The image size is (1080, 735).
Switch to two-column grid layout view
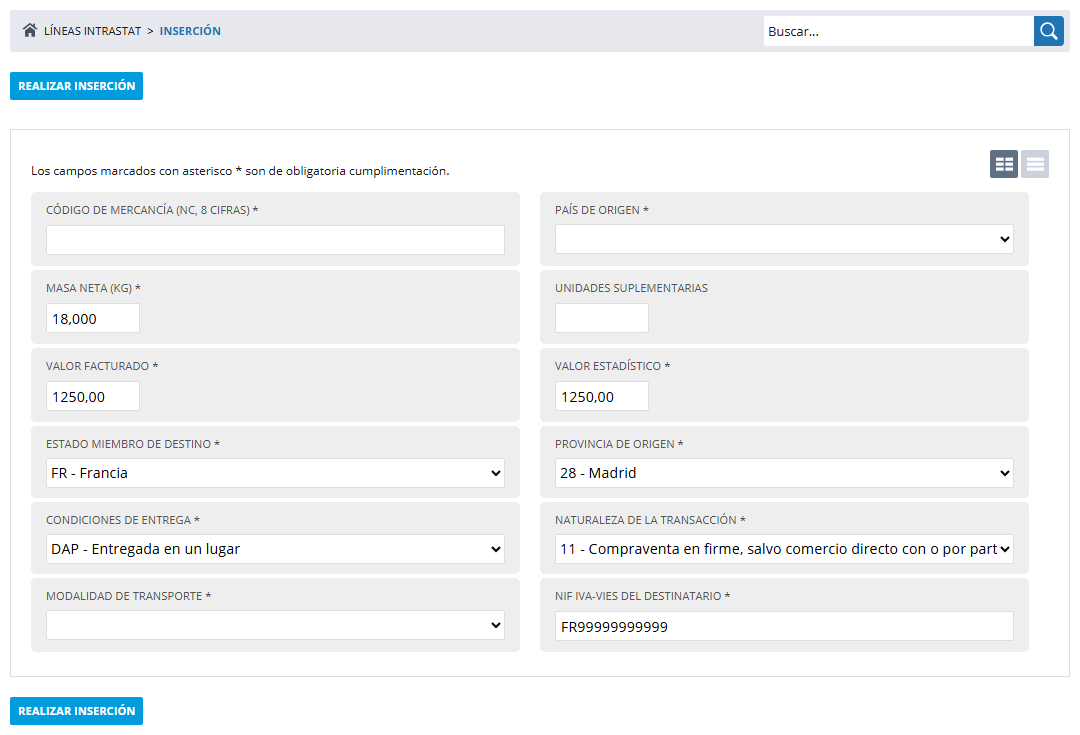point(1004,164)
